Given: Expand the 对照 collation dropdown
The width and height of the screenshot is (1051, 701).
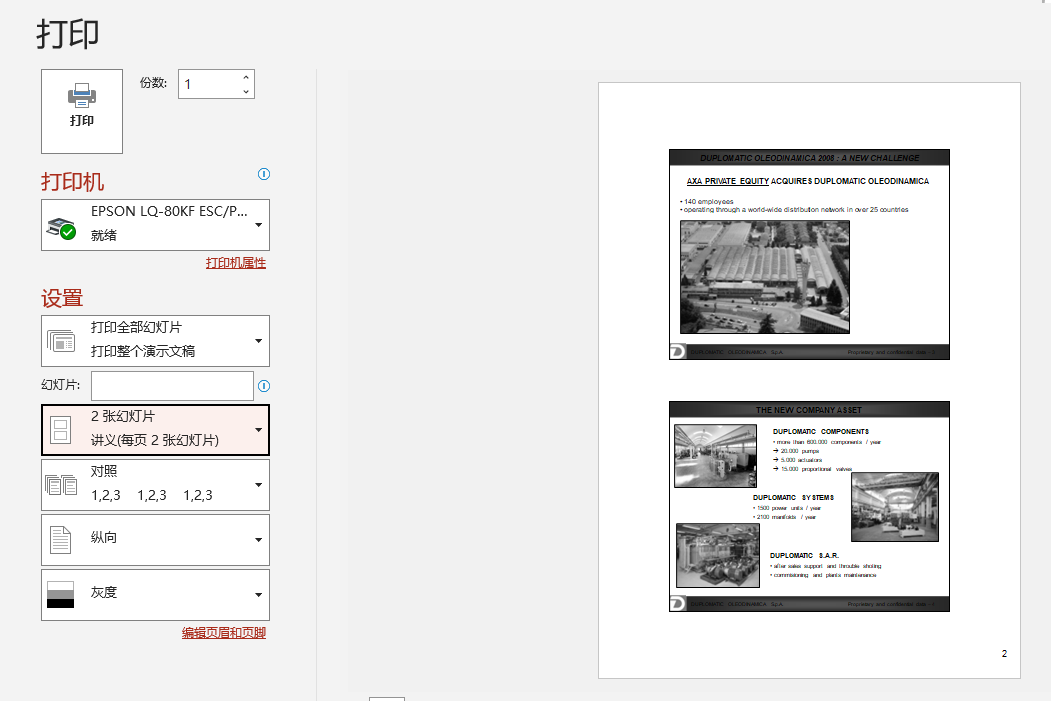Looking at the screenshot, I should point(156,485).
